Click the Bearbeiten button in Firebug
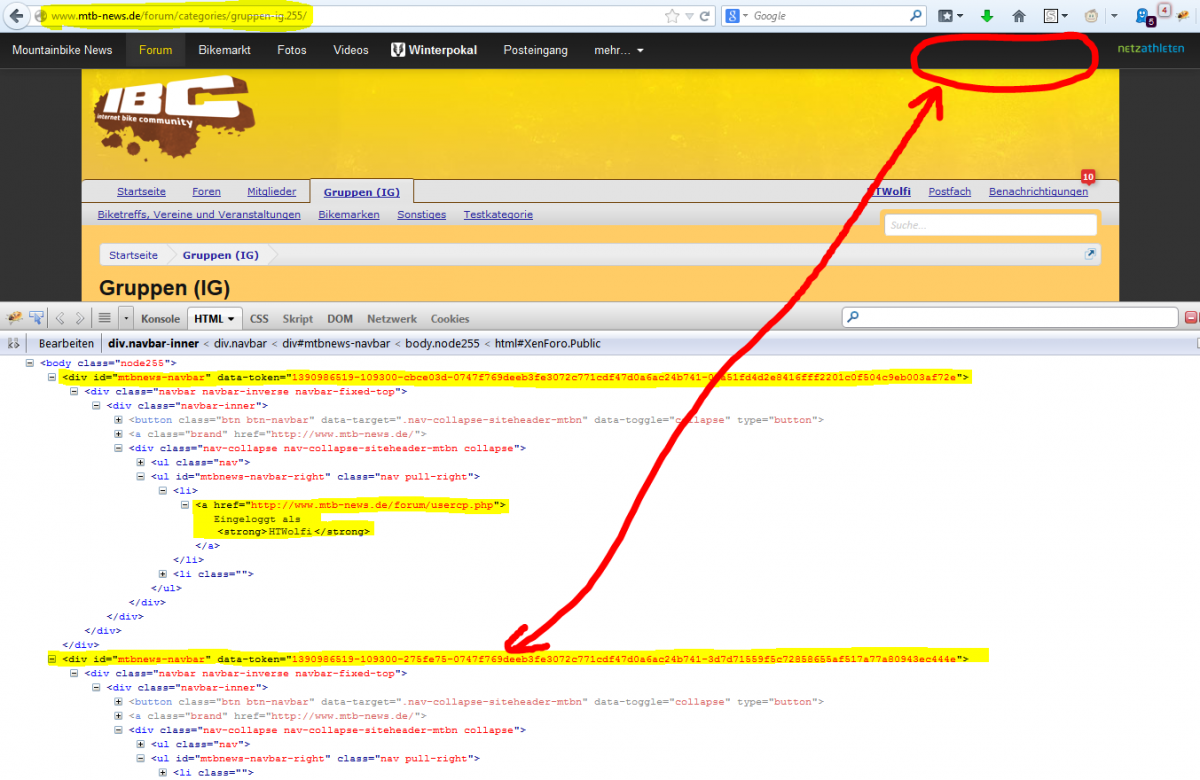 (66, 343)
